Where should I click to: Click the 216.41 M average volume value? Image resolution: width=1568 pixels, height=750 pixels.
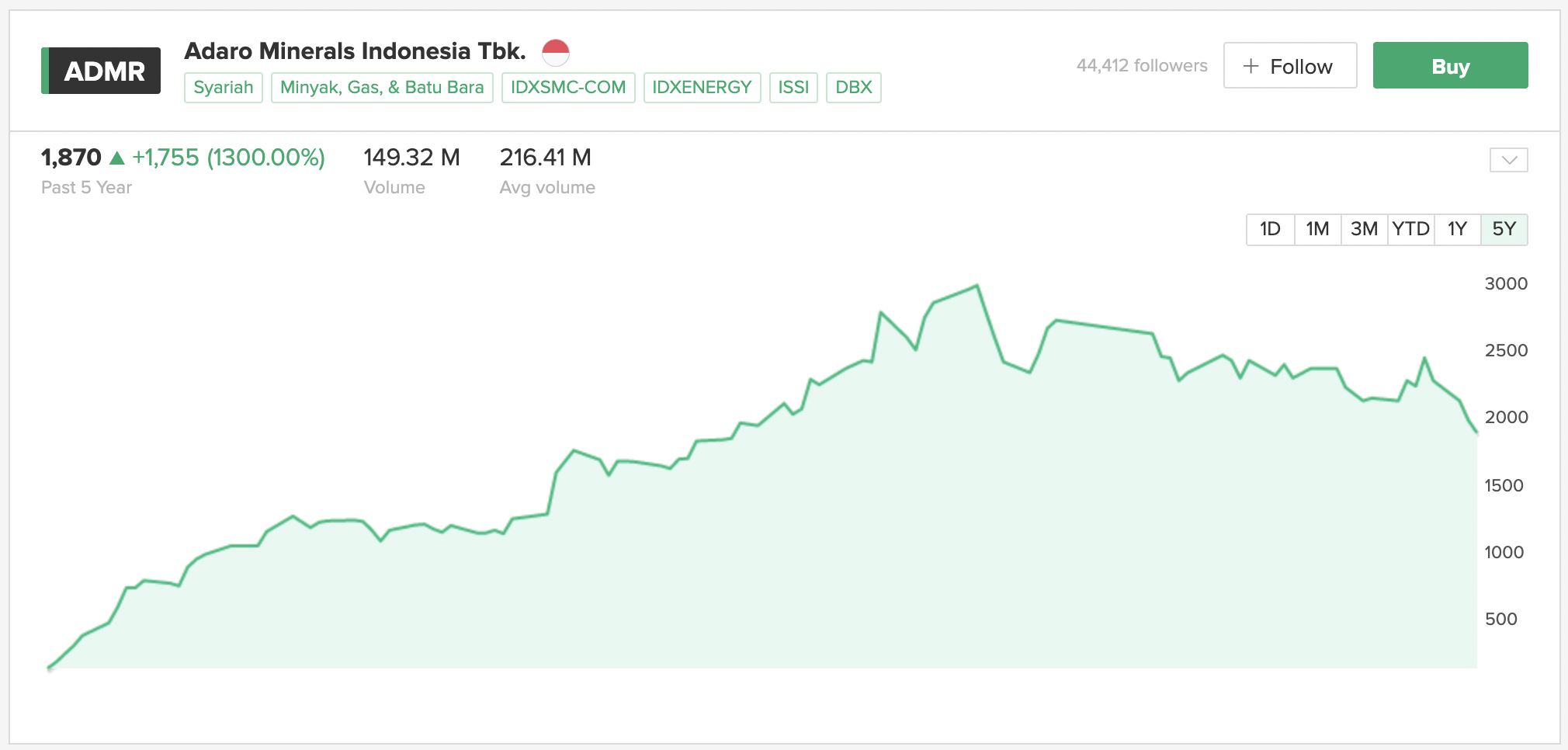click(x=545, y=158)
